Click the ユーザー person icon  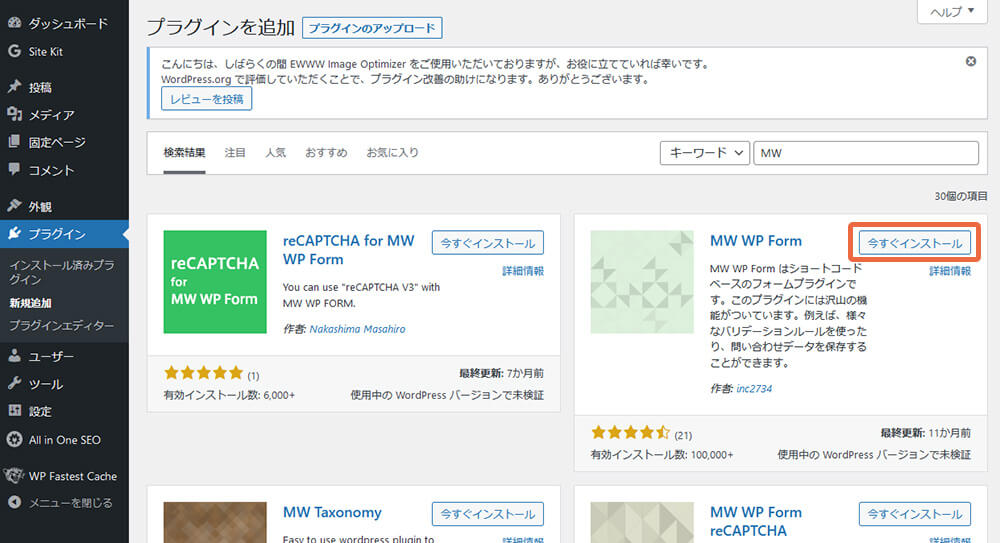click(14, 356)
